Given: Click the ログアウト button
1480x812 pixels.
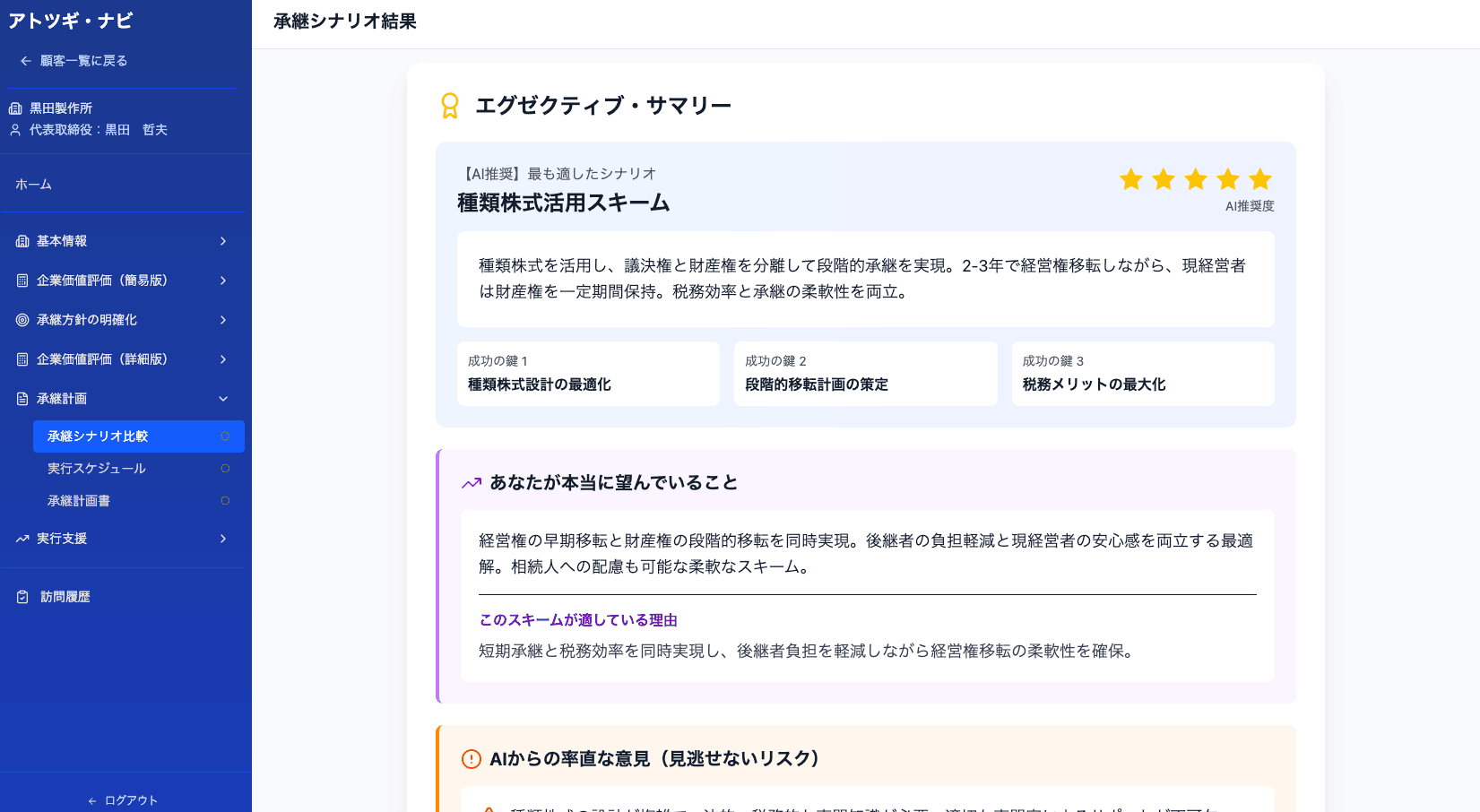Looking at the screenshot, I should [x=123, y=799].
